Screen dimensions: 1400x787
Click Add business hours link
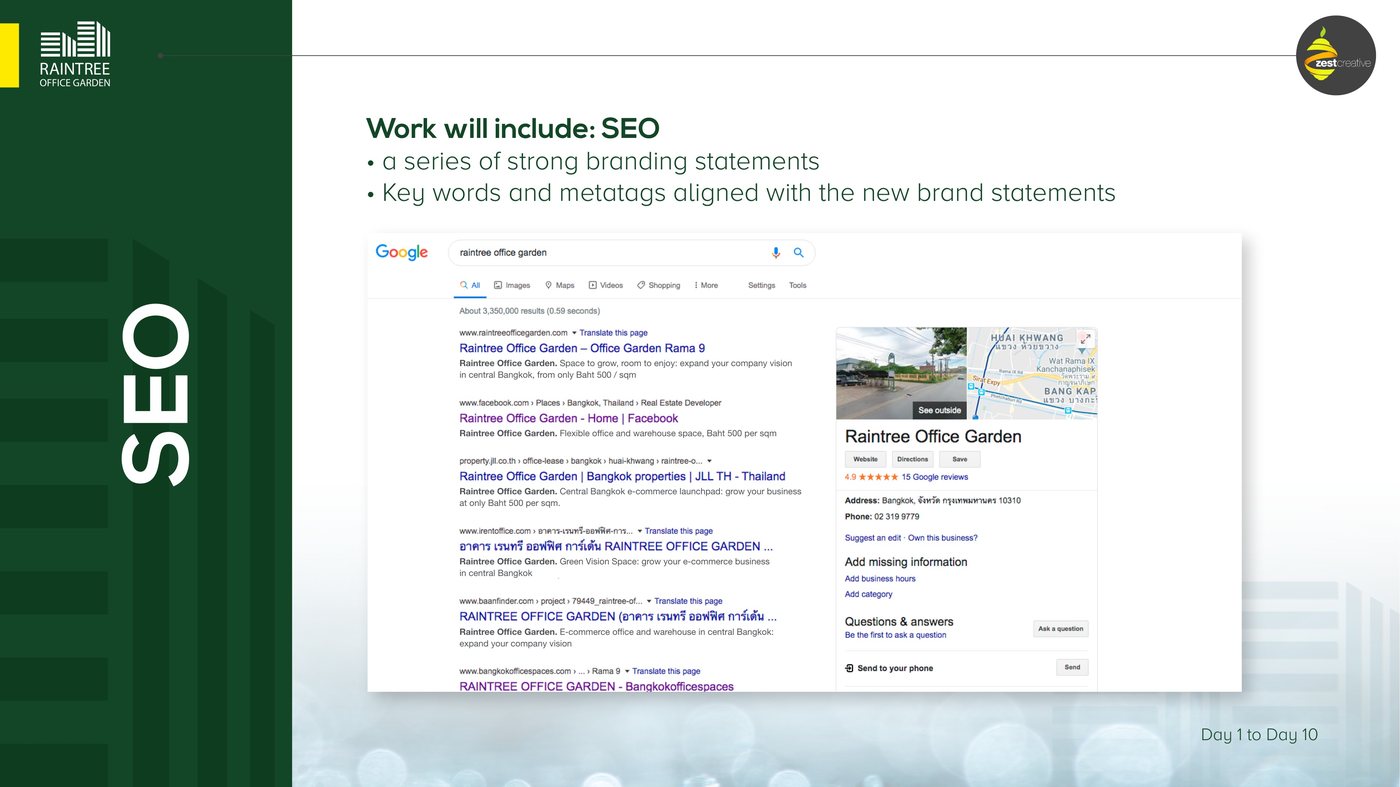click(880, 579)
